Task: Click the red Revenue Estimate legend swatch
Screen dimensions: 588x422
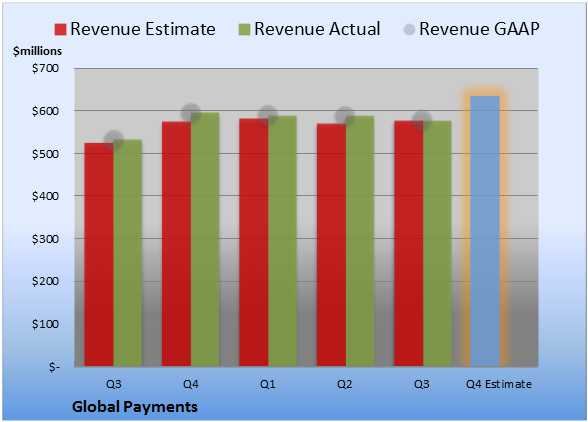Action: (60, 29)
